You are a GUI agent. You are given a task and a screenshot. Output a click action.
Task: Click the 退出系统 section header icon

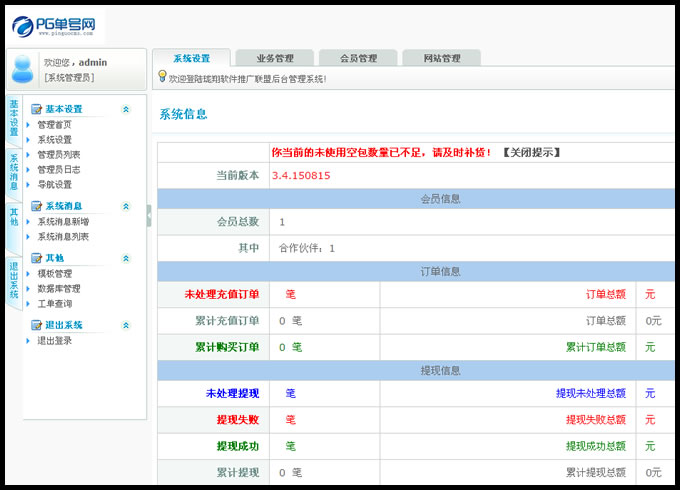(x=37, y=325)
